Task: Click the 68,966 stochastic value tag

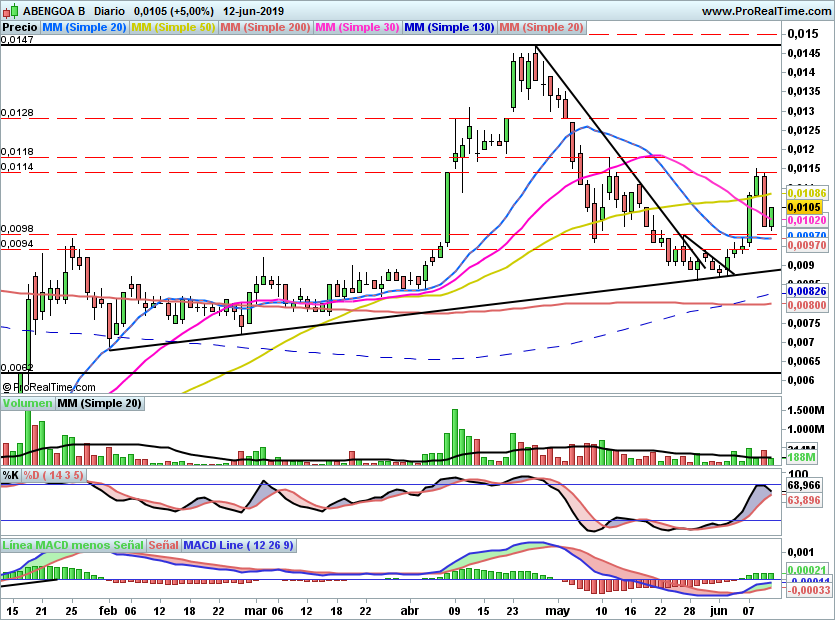Action: (x=805, y=485)
